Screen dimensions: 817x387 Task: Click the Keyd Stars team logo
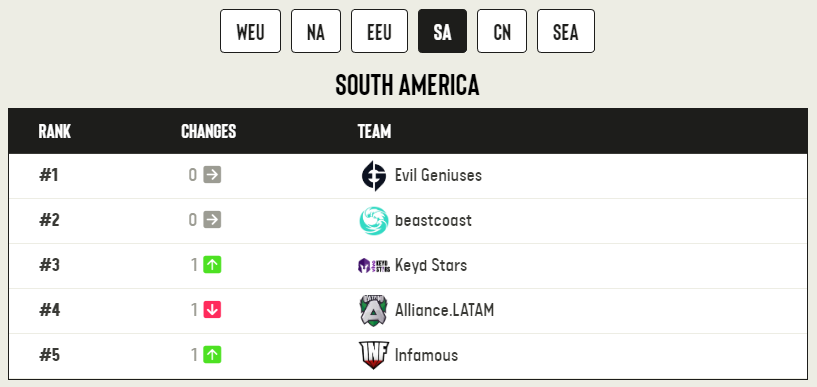(x=374, y=266)
